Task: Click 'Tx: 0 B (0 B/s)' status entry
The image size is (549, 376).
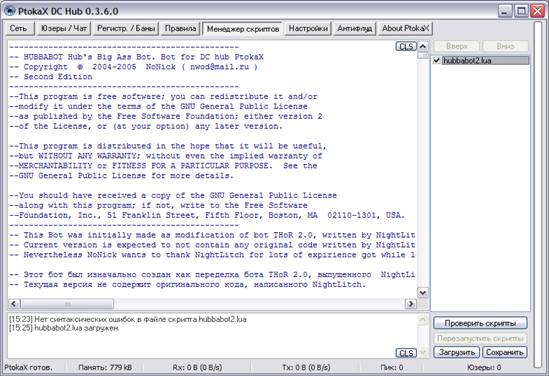Action: pos(306,368)
